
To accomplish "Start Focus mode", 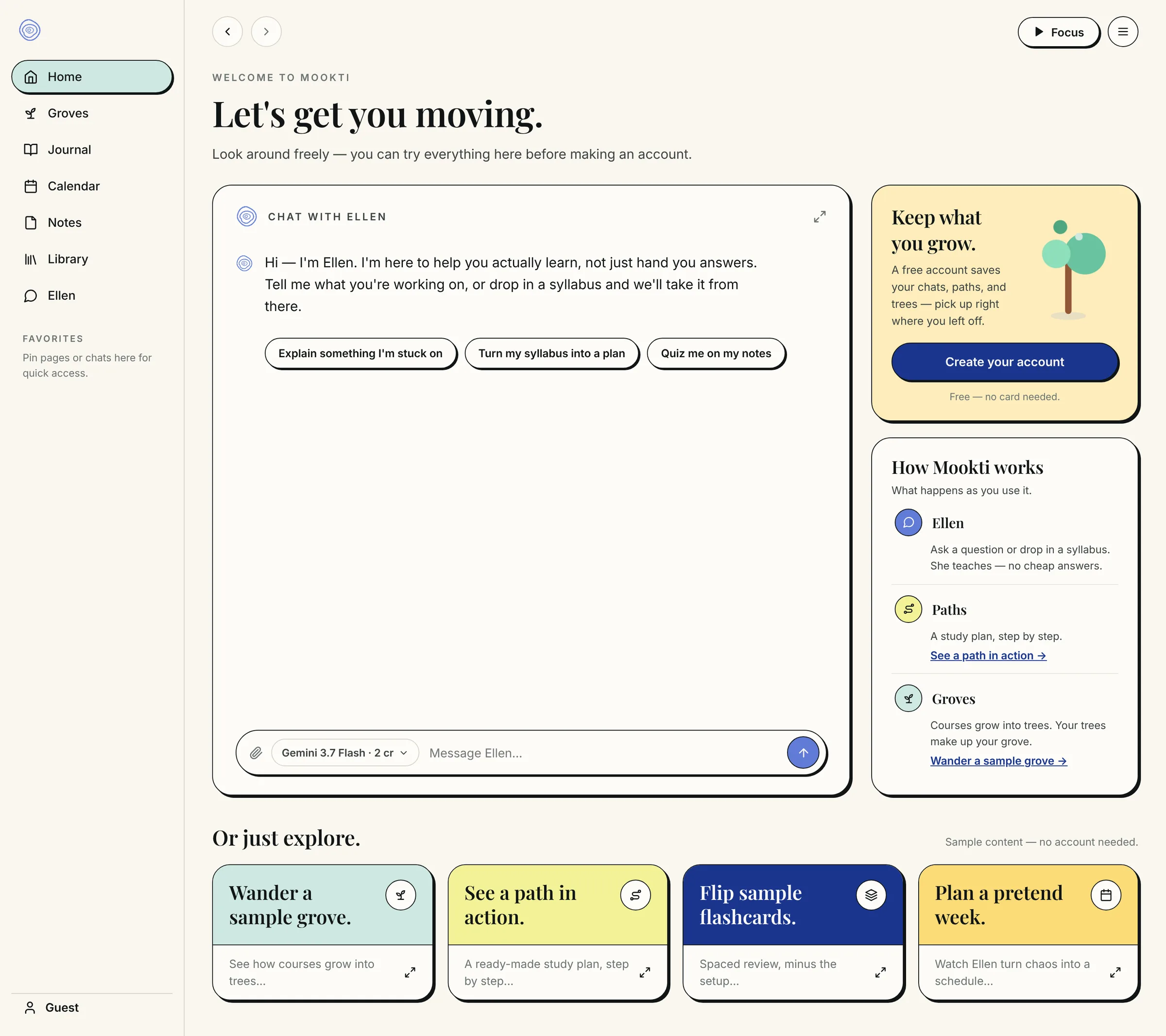I will click(x=1059, y=32).
